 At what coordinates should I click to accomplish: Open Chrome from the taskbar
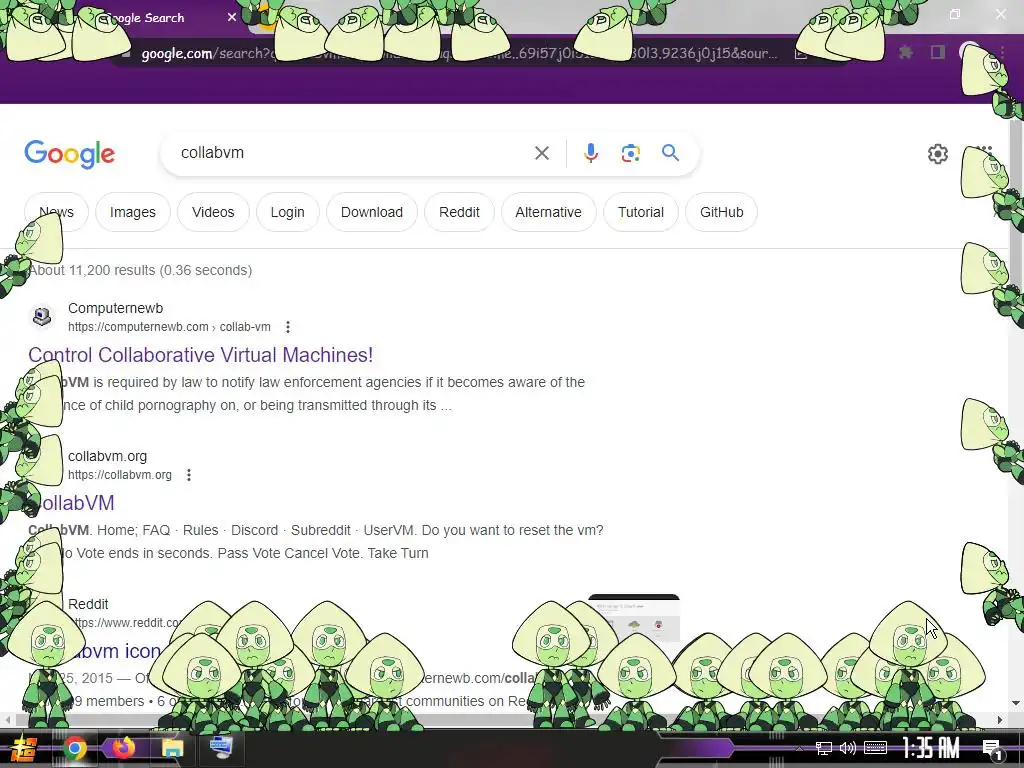tap(74, 748)
